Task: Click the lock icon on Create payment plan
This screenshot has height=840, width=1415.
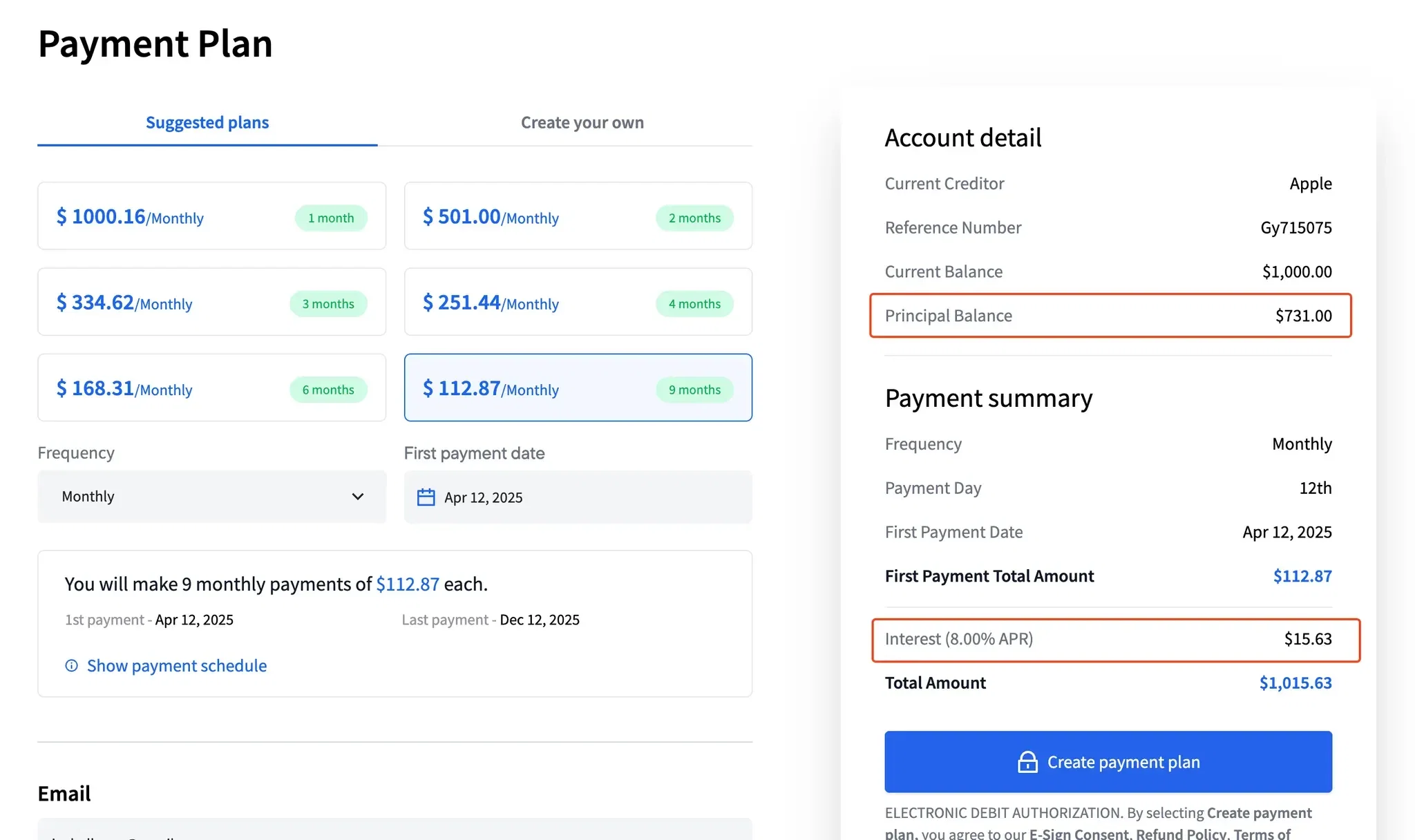Action: (1027, 762)
